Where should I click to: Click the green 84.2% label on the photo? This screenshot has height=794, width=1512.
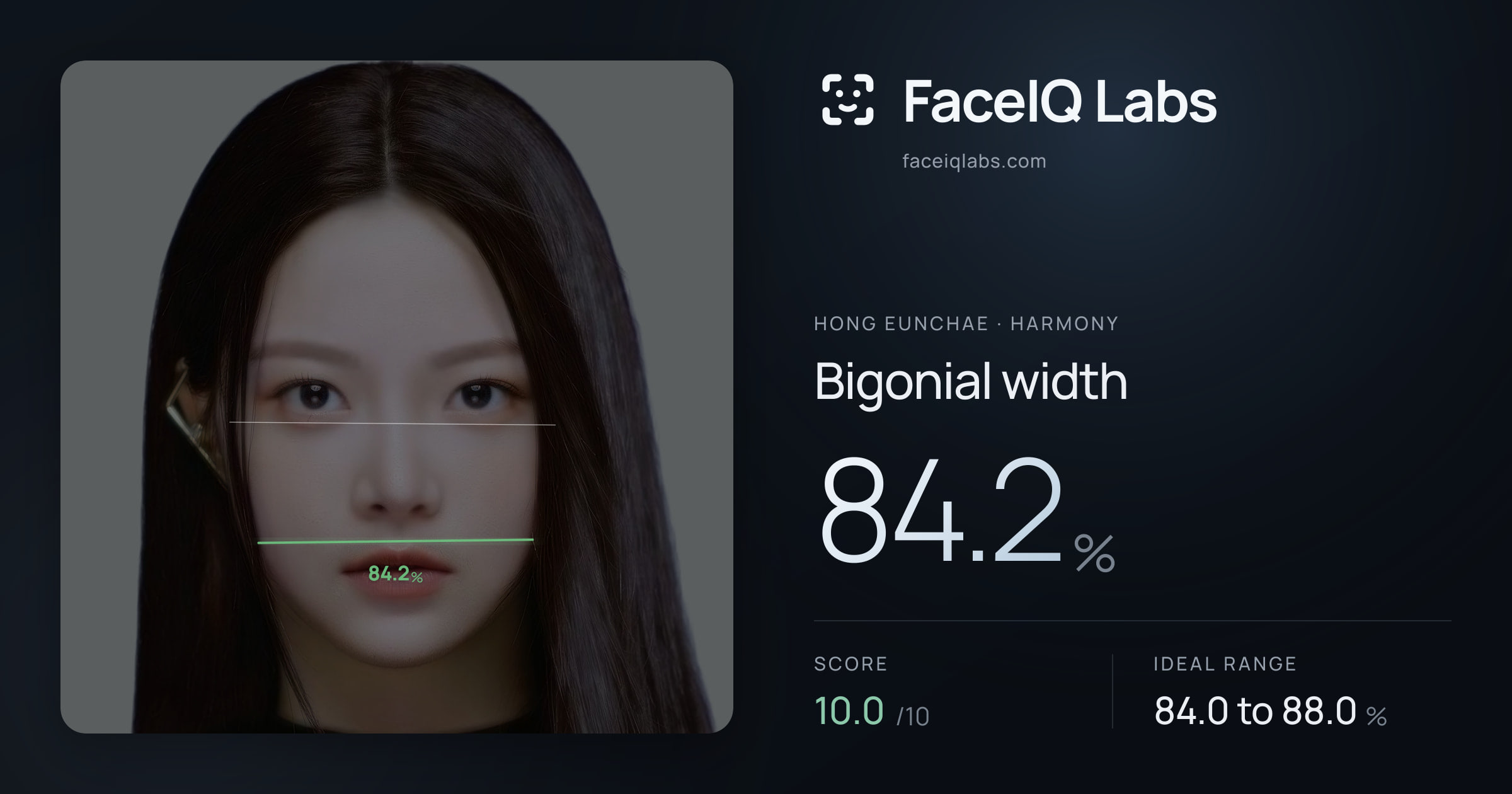pyautogui.click(x=395, y=573)
